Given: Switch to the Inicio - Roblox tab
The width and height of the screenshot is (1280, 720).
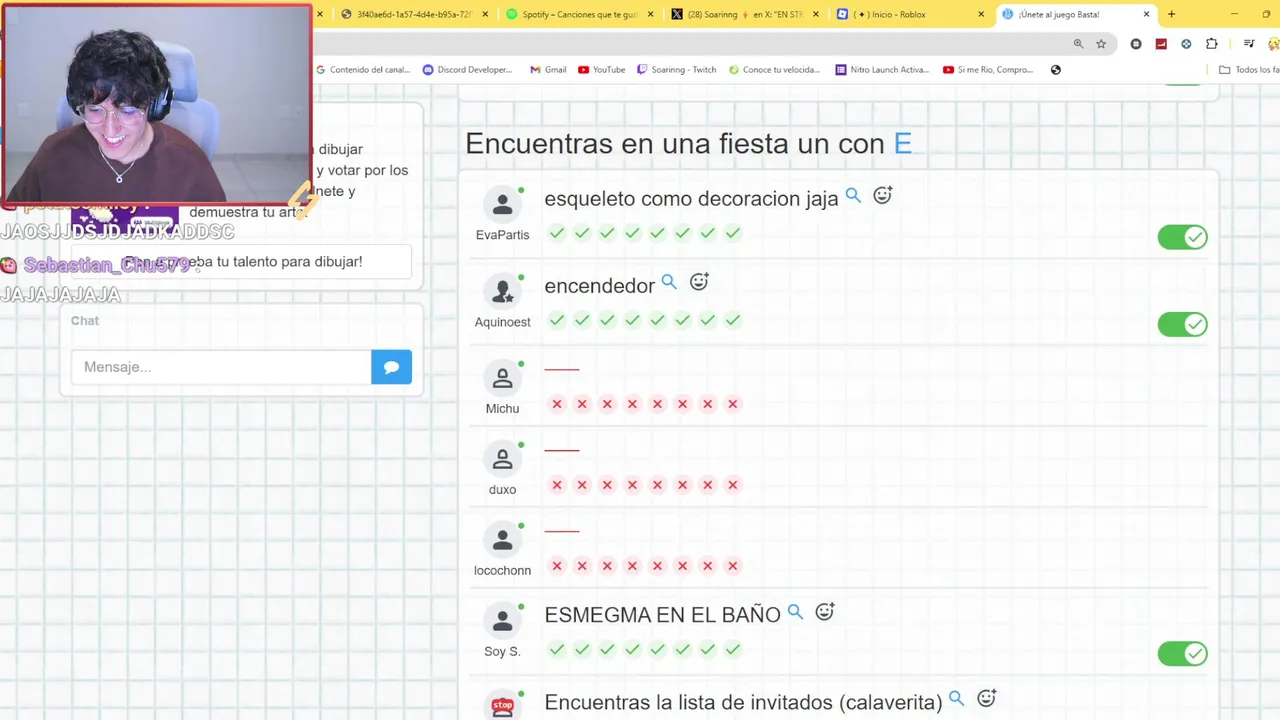Looking at the screenshot, I should coord(909,14).
